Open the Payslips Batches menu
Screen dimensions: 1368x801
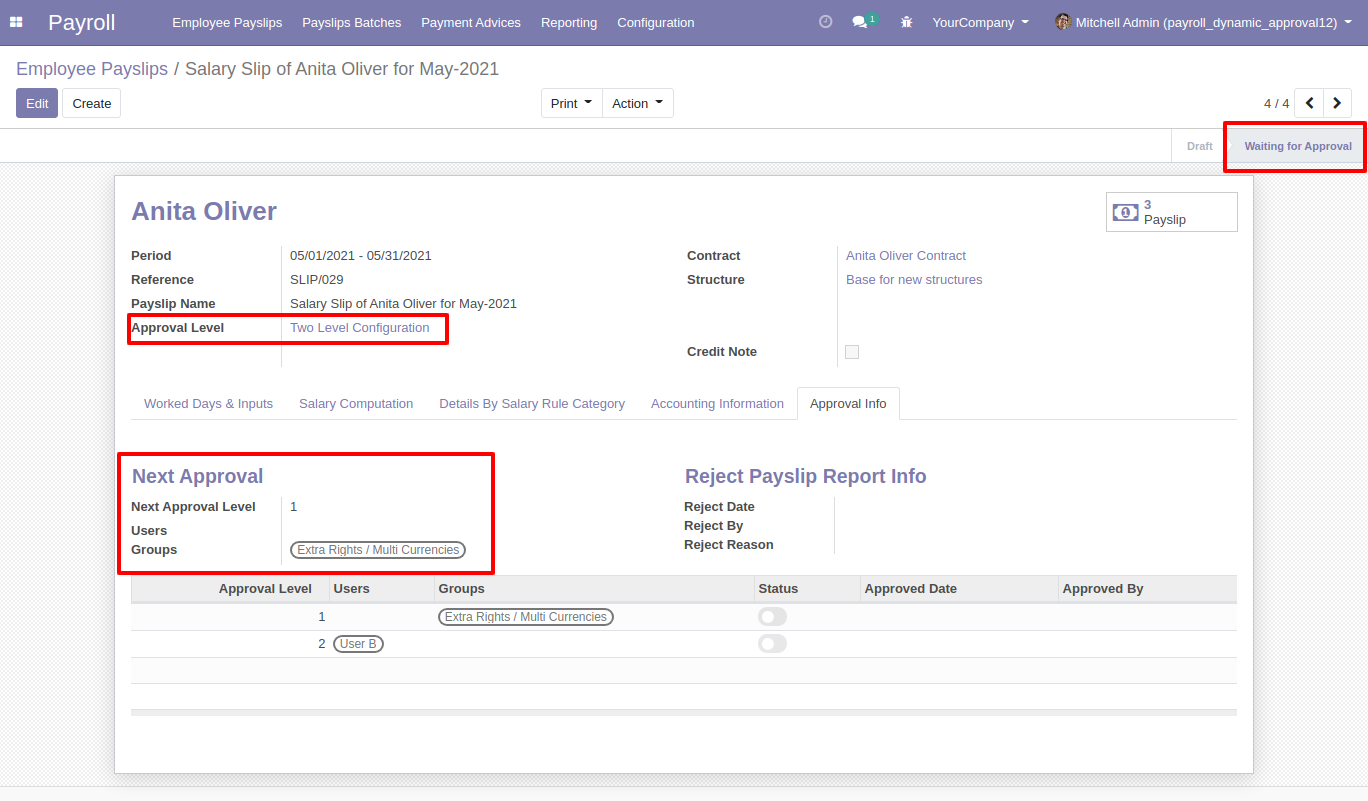351,22
